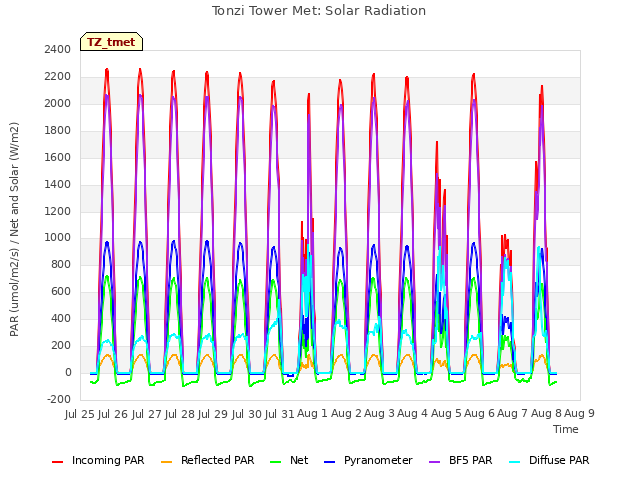Select the Pyranometer legend label

tap(378, 460)
